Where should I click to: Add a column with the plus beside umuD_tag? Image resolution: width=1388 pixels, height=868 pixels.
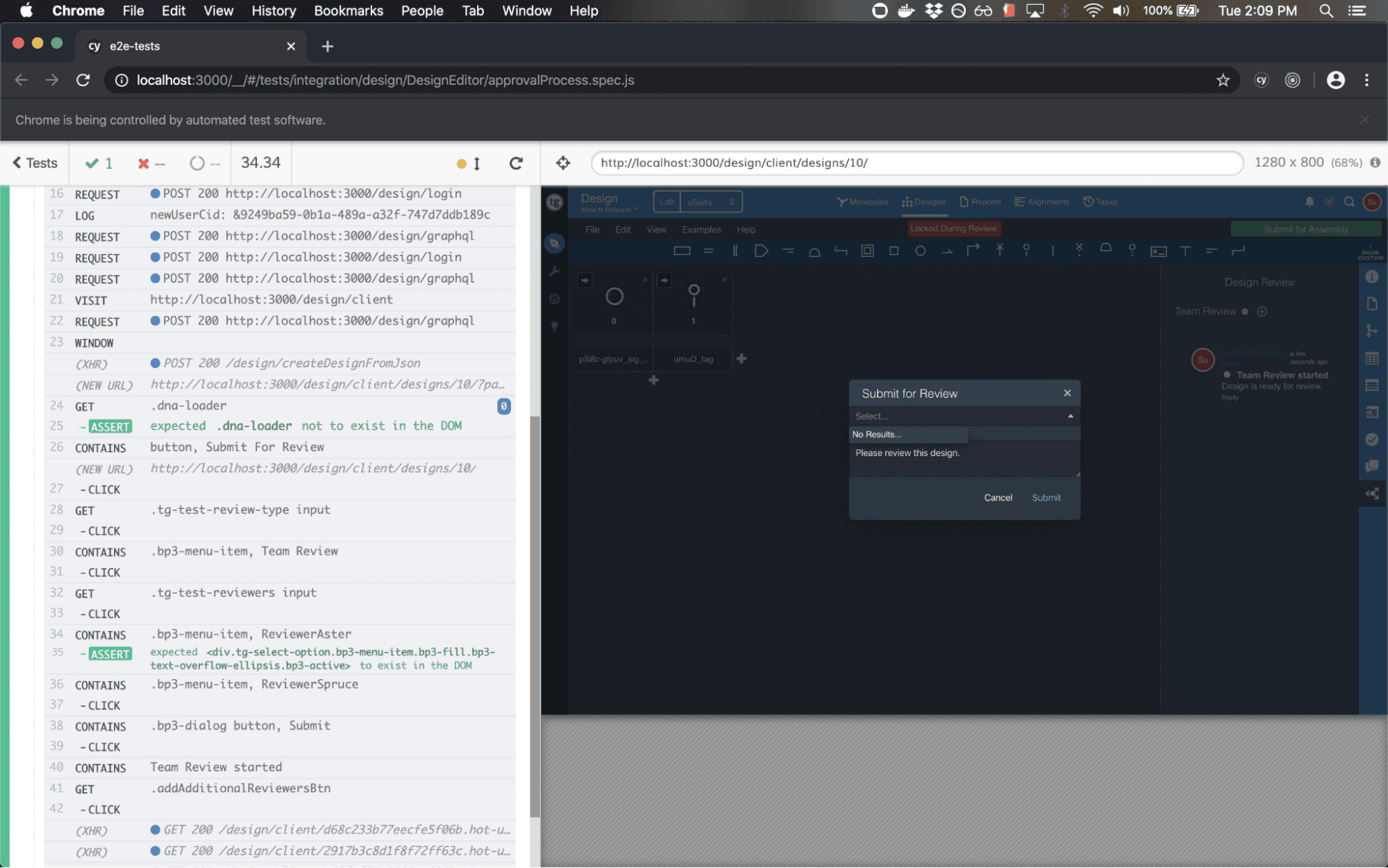point(741,359)
